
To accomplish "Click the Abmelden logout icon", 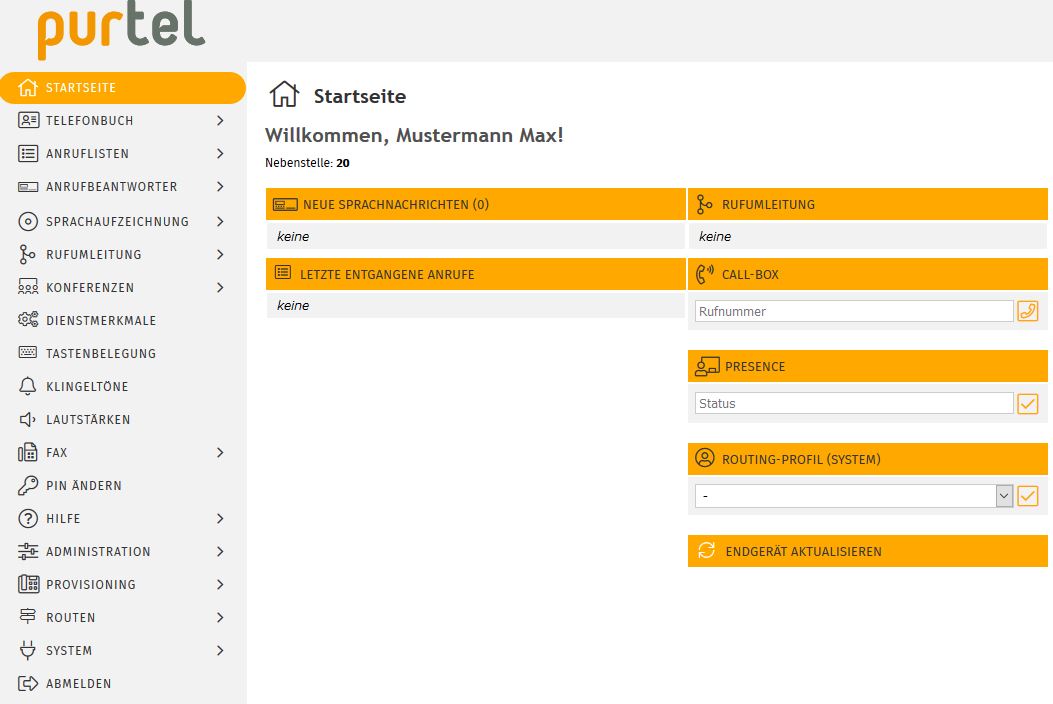I will [x=28, y=683].
